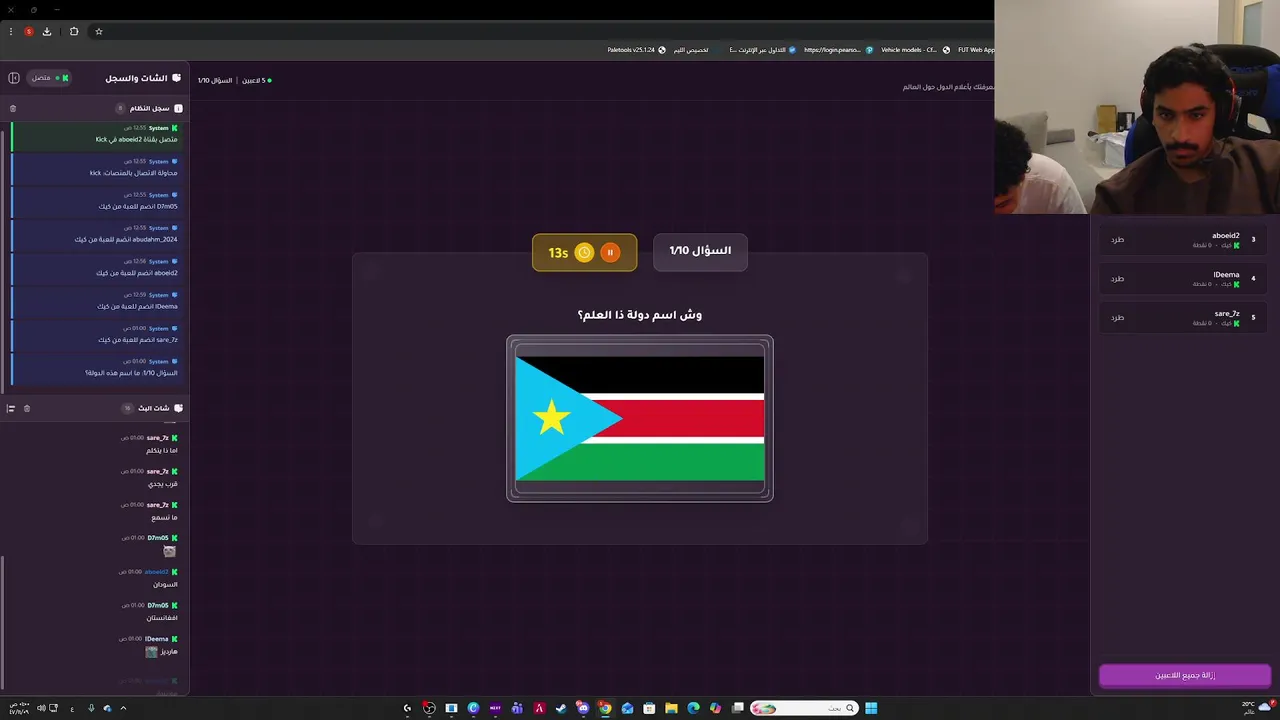Toggle the stream chat list layout icon
The width and height of the screenshot is (1280, 720).
pyautogui.click(x=11, y=408)
